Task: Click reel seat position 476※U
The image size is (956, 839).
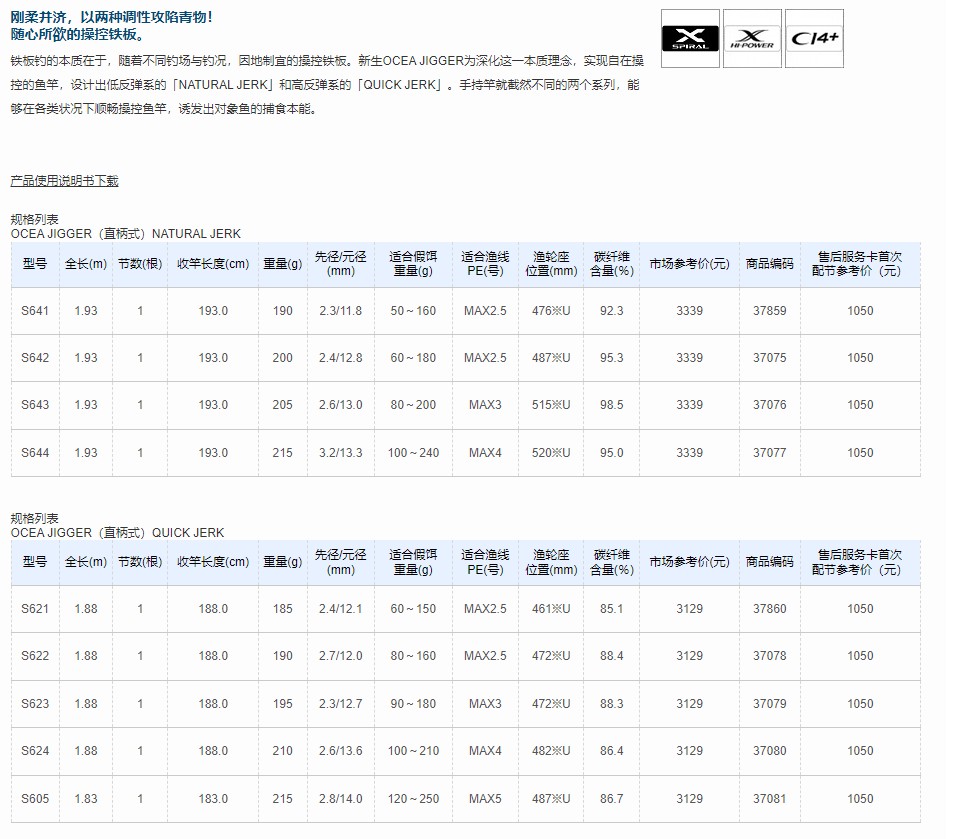Action: 551,311
